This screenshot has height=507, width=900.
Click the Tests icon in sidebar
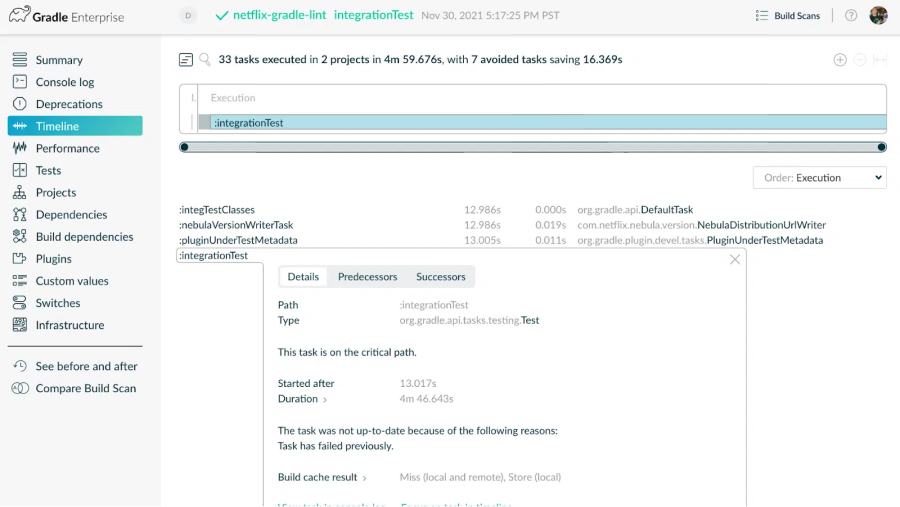[20, 170]
